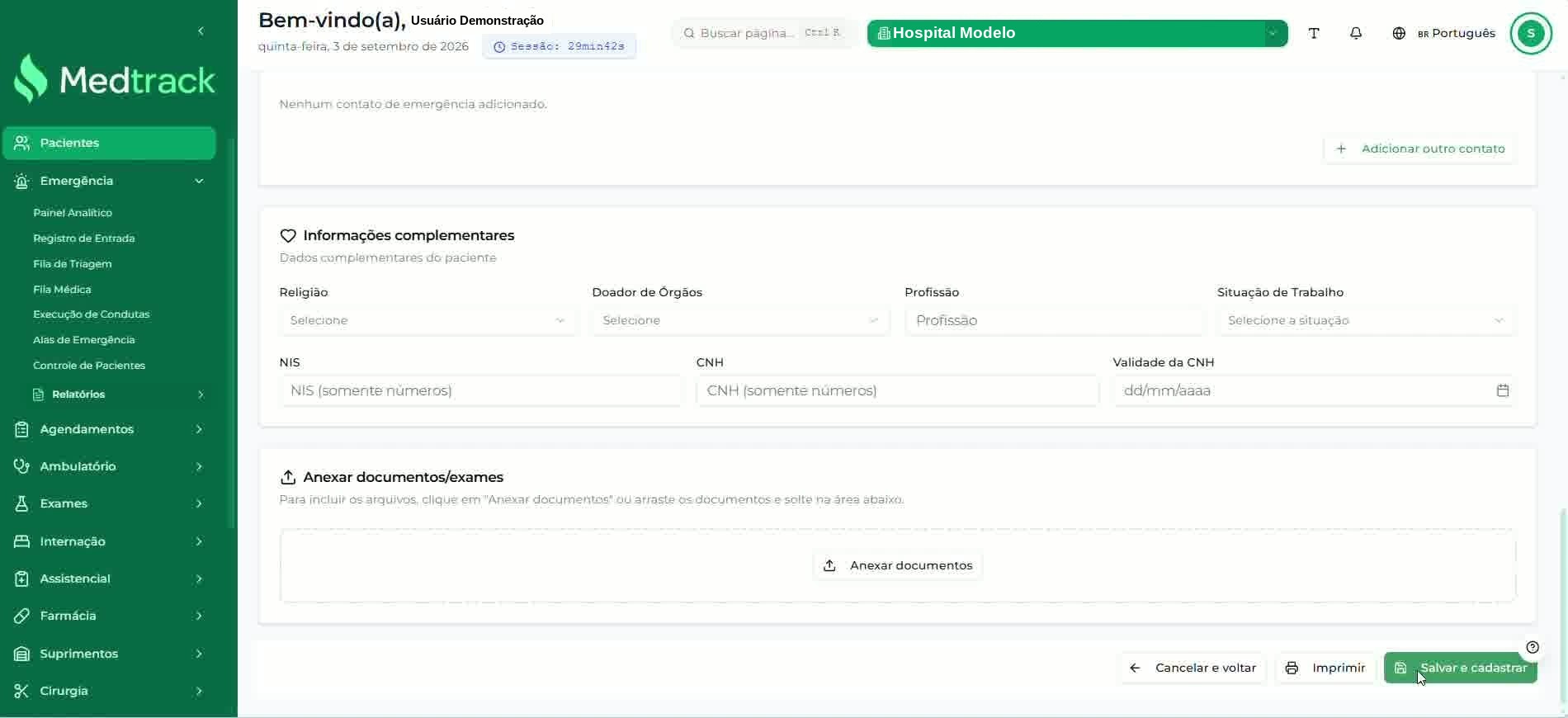This screenshot has width=1568, height=718.
Task: Click the Relatórios document icon
Action: [38, 394]
